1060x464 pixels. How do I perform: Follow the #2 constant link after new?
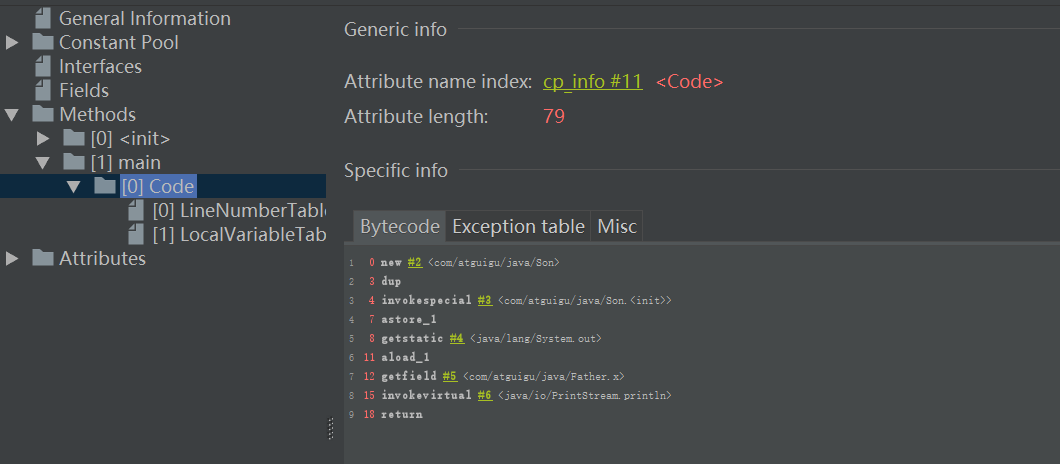click(x=415, y=262)
